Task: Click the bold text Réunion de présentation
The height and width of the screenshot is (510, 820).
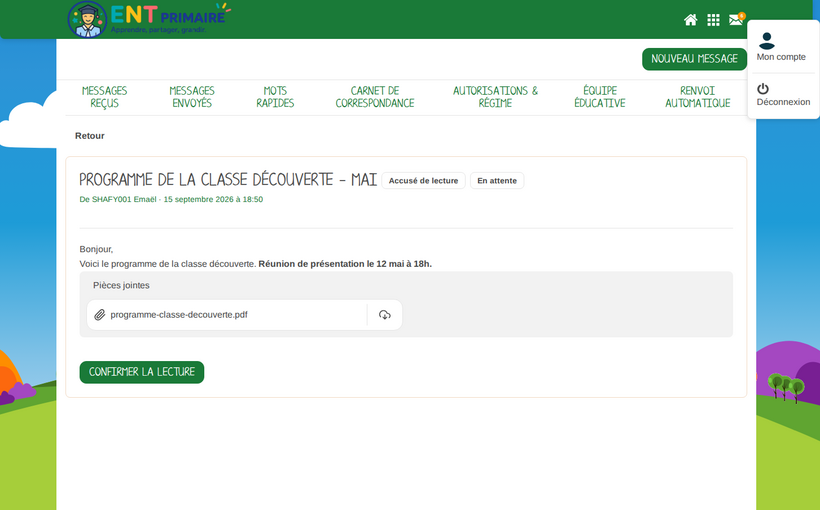Action: [x=345, y=264]
